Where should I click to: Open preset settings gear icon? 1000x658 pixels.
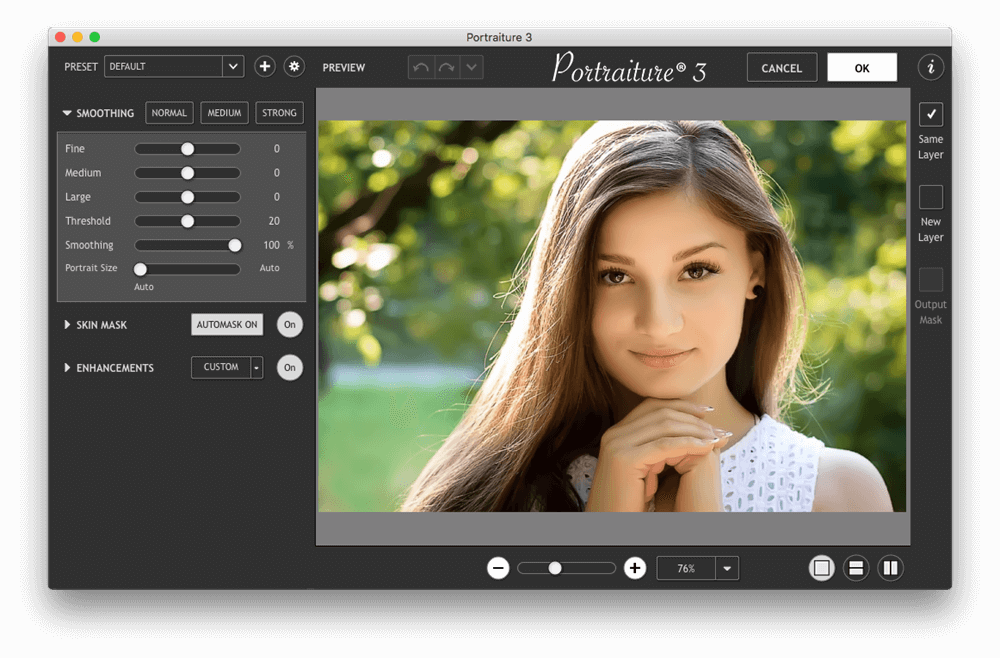294,67
